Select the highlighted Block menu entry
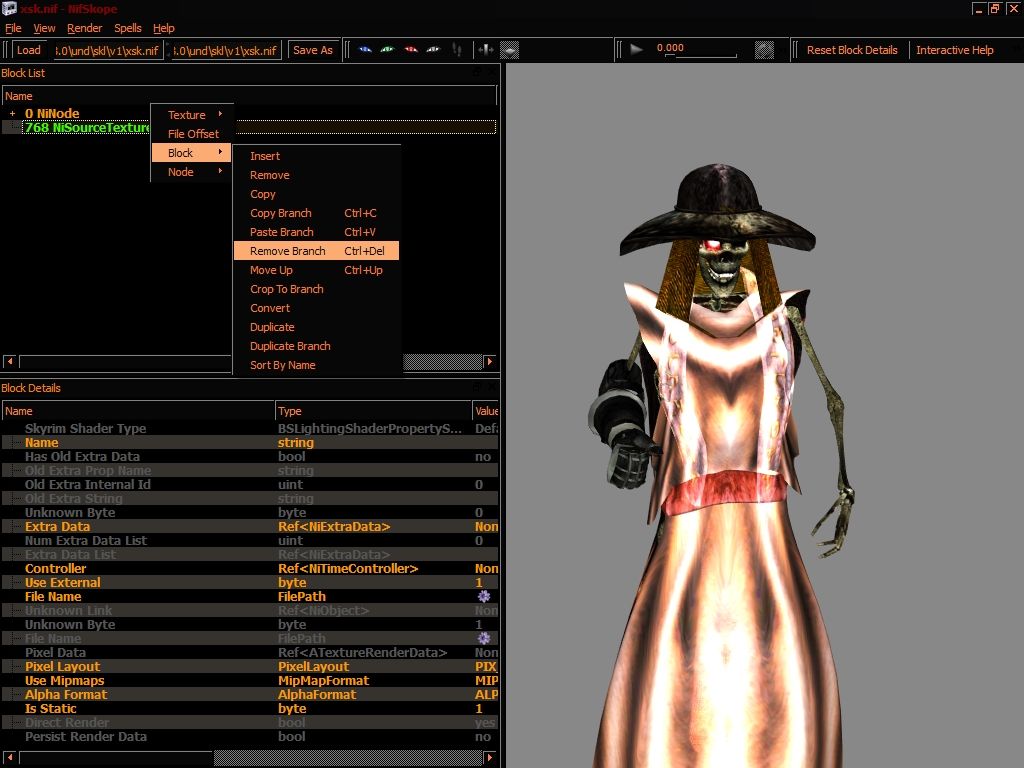 click(x=192, y=153)
